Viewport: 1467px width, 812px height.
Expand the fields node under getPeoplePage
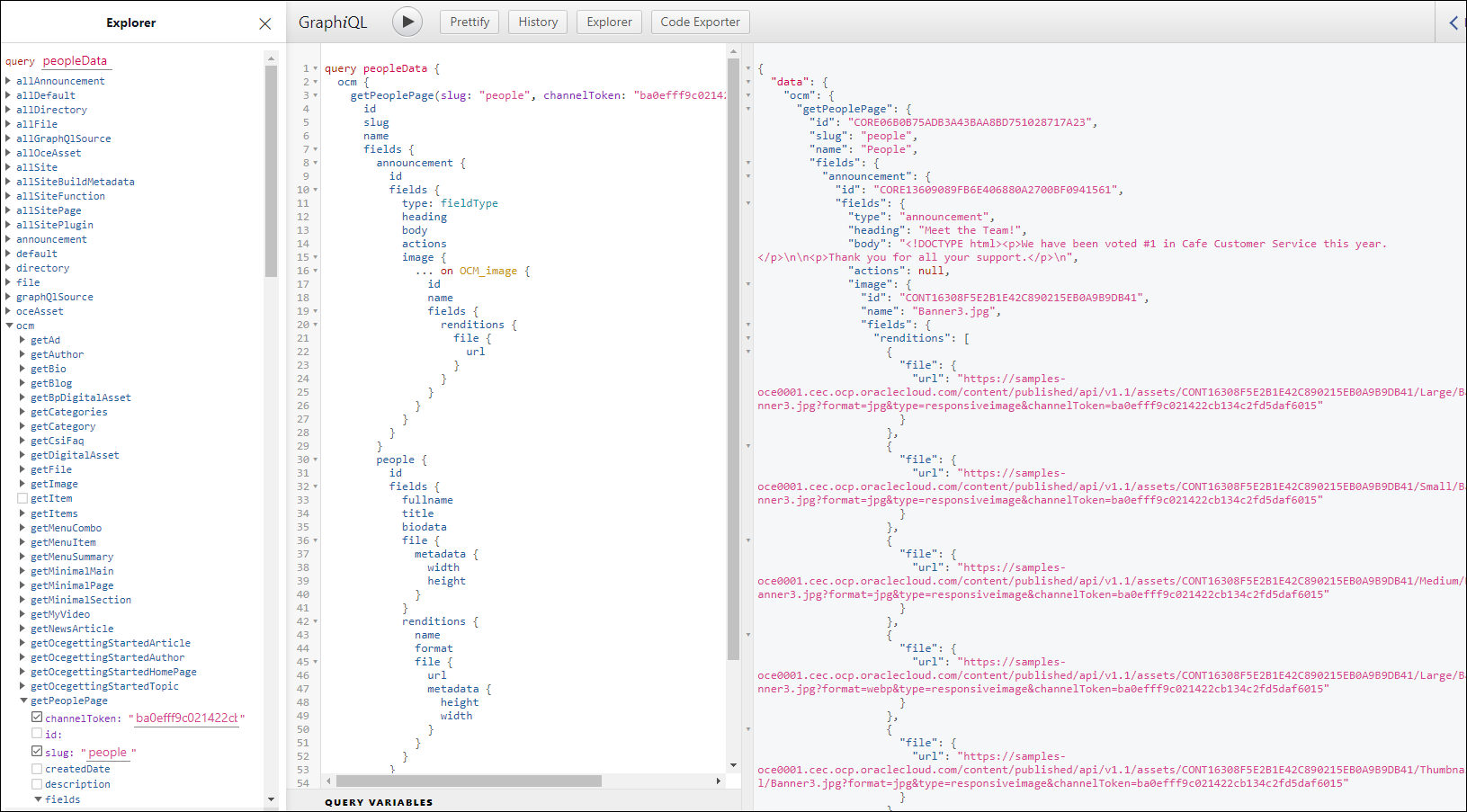39,799
